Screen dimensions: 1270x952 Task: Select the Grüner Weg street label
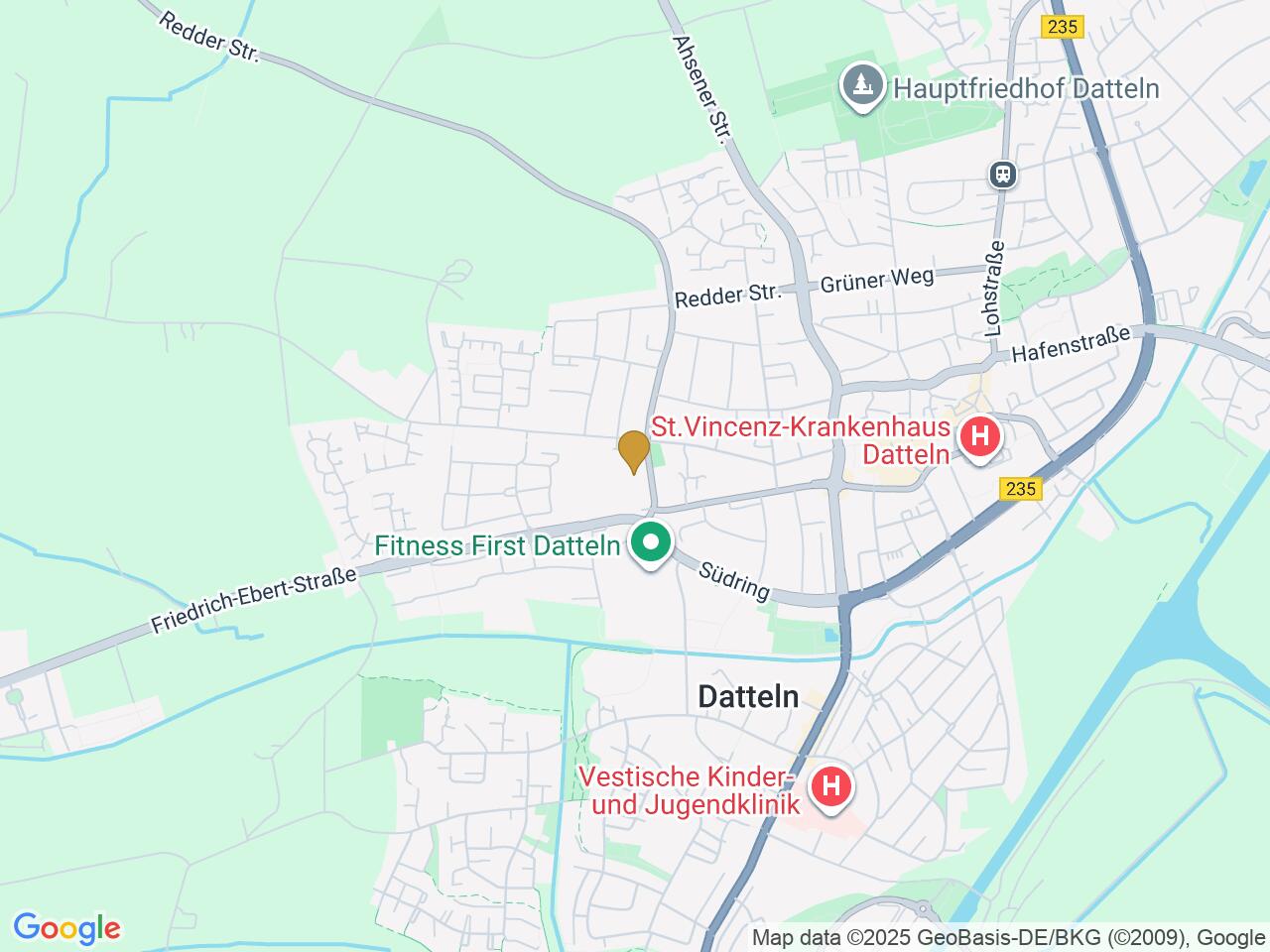(877, 279)
